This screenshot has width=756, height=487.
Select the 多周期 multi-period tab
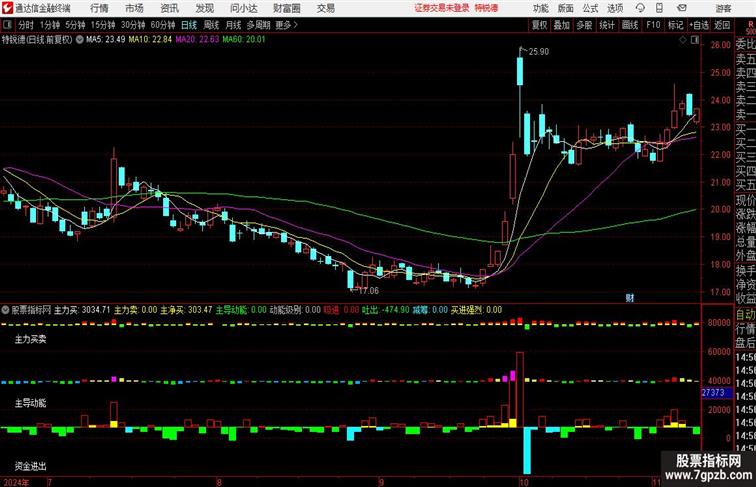coord(258,25)
